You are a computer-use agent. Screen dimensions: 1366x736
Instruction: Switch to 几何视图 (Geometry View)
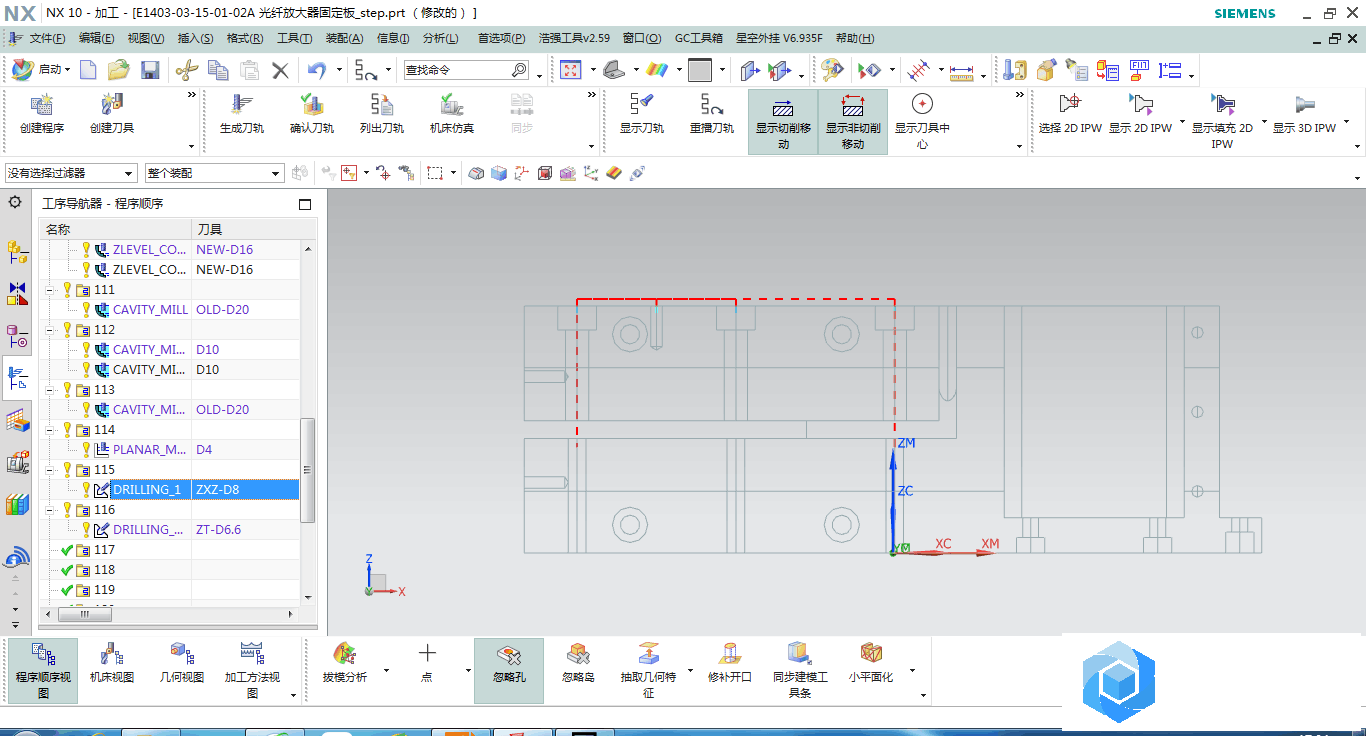tap(182, 663)
